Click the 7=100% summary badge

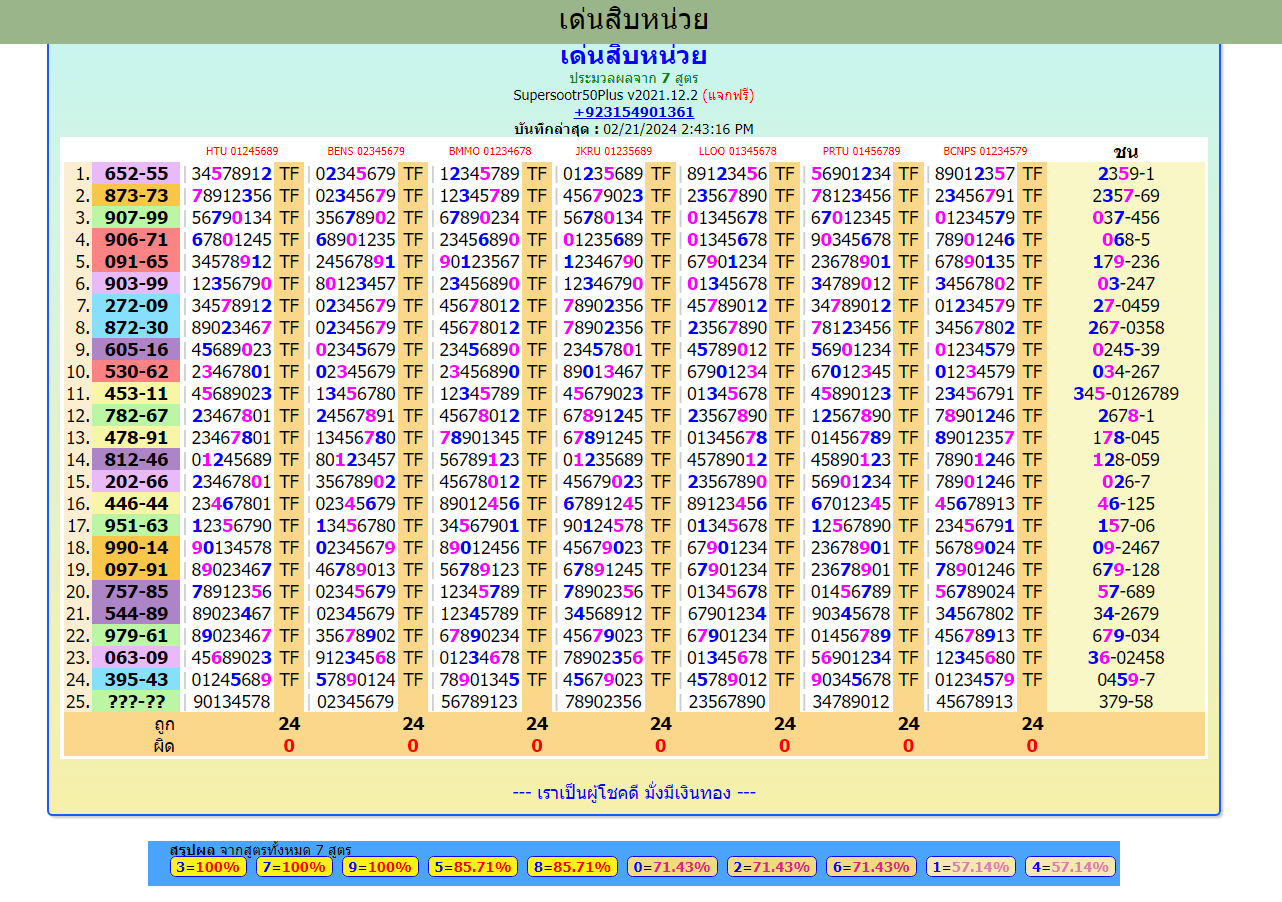(294, 867)
